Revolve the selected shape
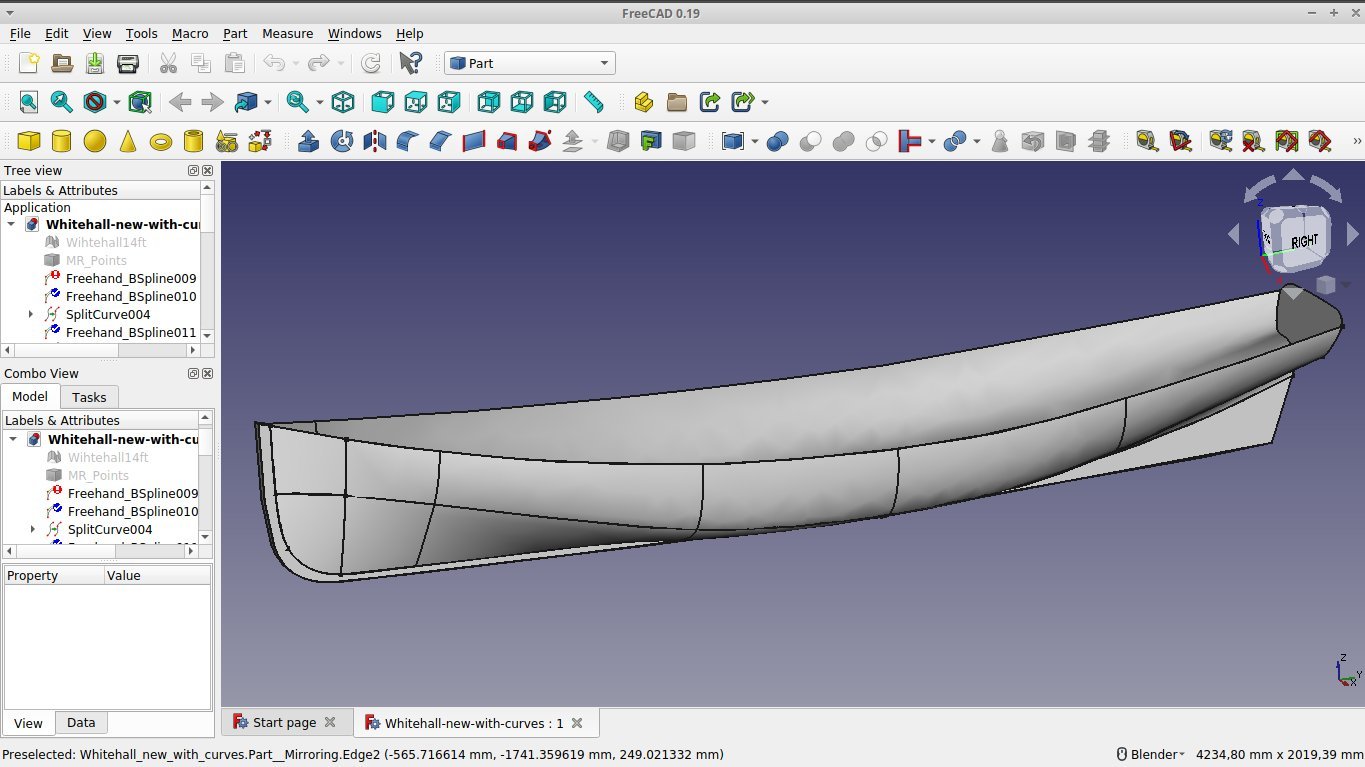The width and height of the screenshot is (1365, 767). (x=342, y=141)
